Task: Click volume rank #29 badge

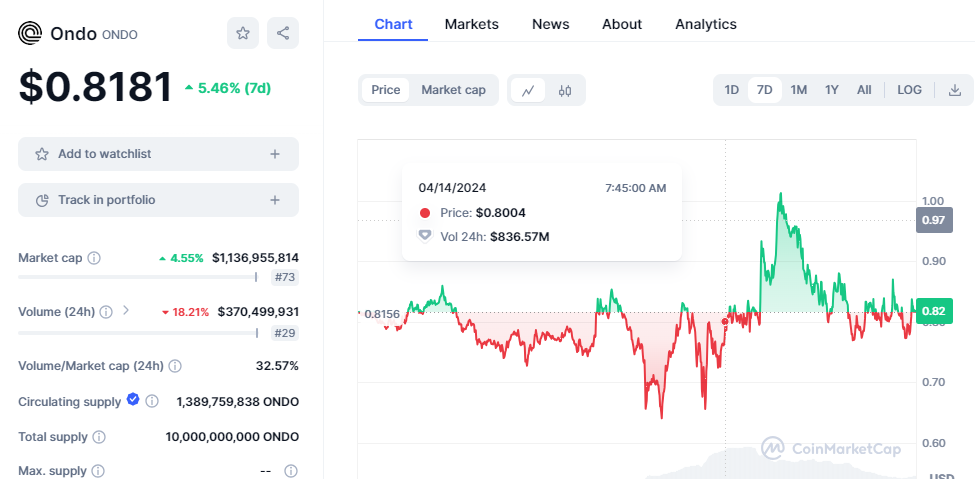Action: tap(285, 333)
